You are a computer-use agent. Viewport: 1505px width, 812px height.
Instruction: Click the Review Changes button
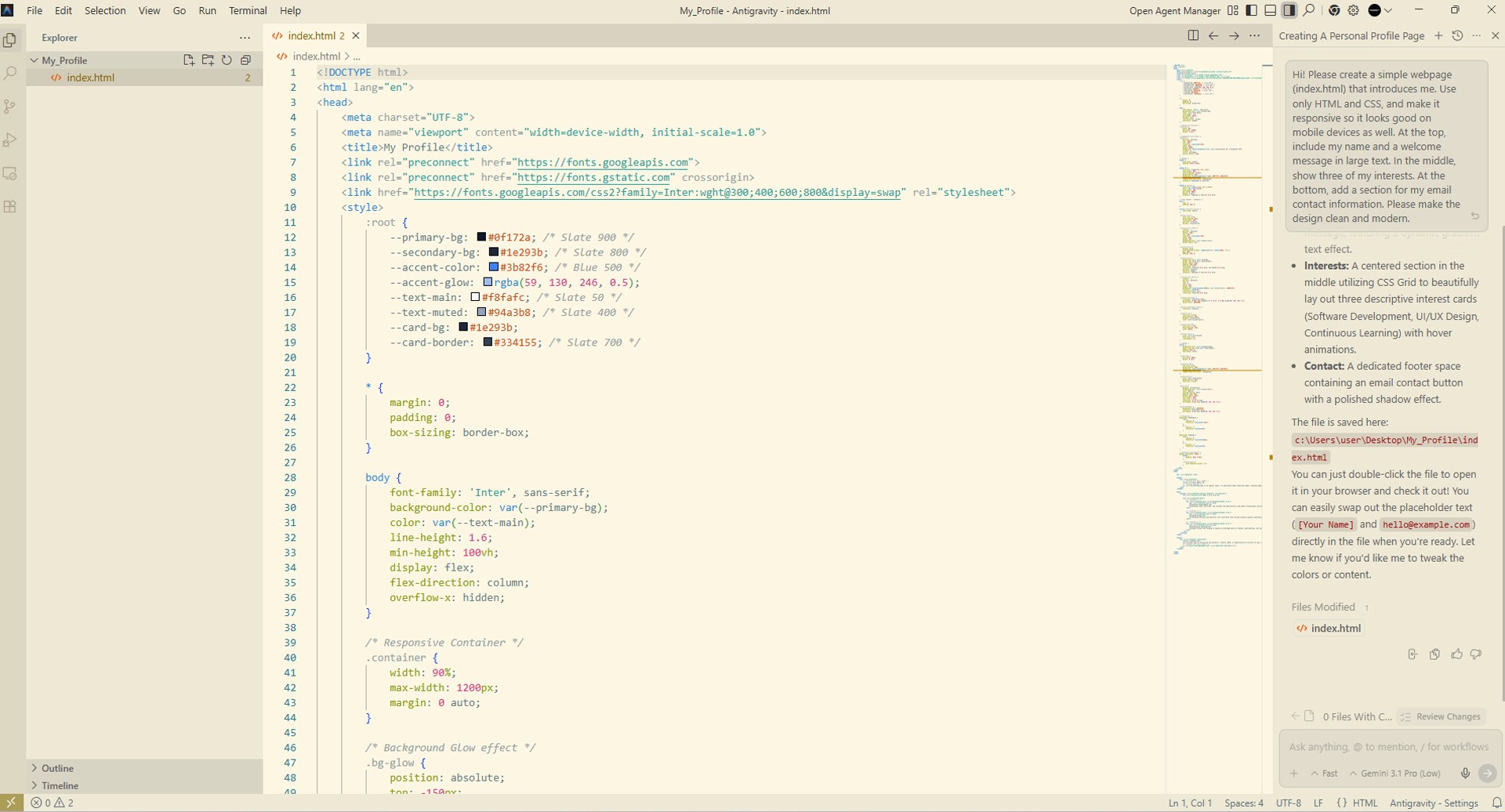[1441, 716]
